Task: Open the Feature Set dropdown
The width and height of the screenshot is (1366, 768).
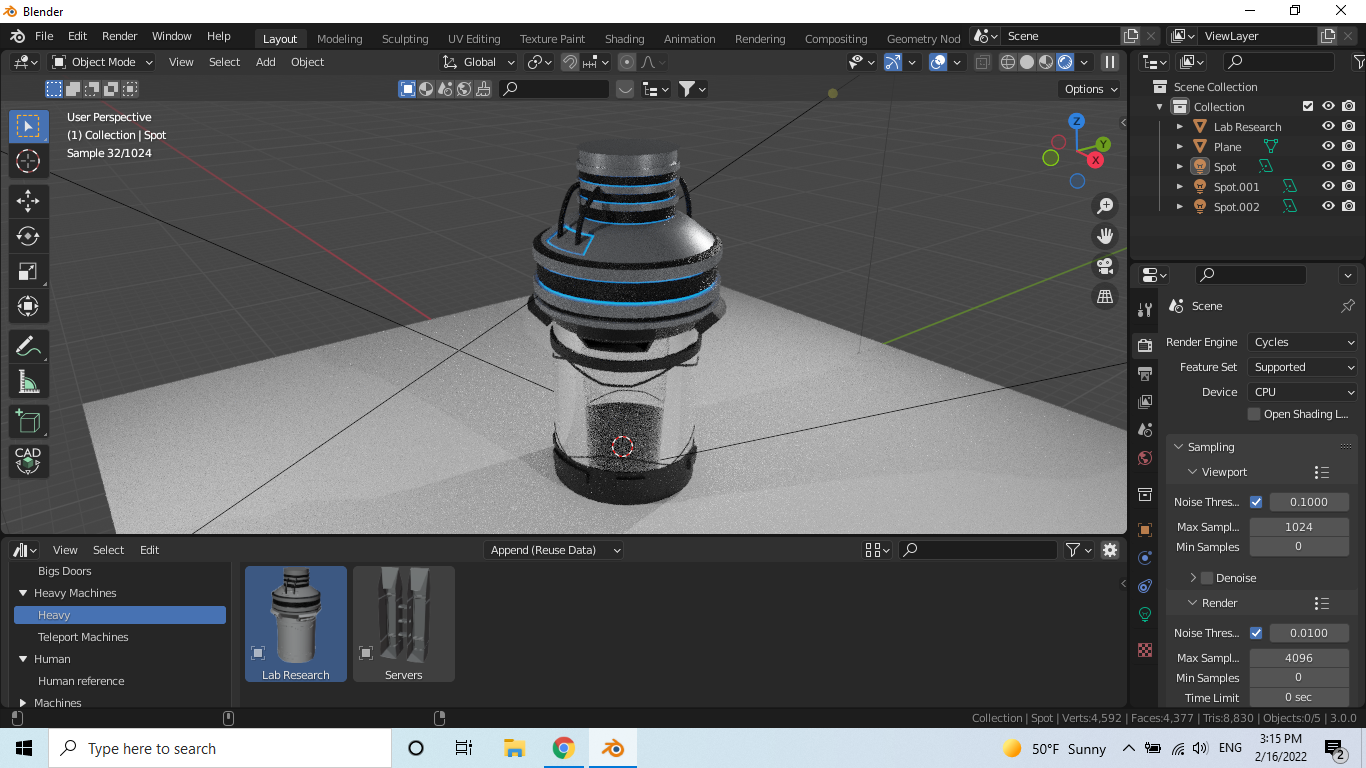Action: (1303, 367)
